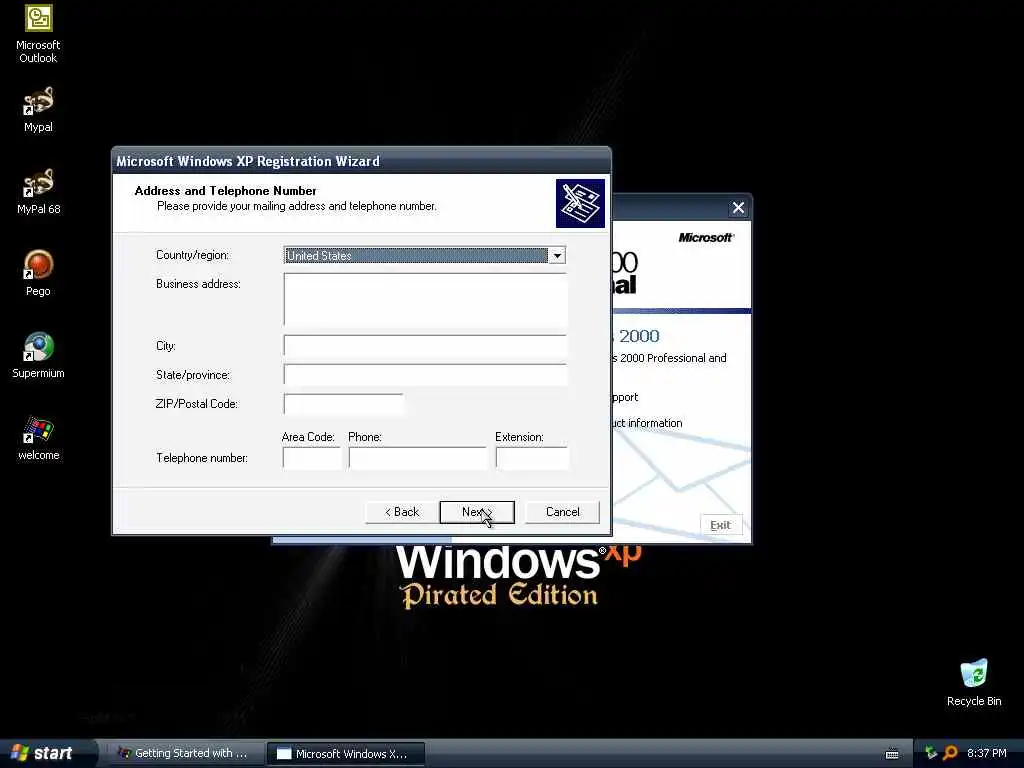Viewport: 1024px width, 768px height.
Task: Select the Recycle Bin icon
Action: [x=974, y=683]
